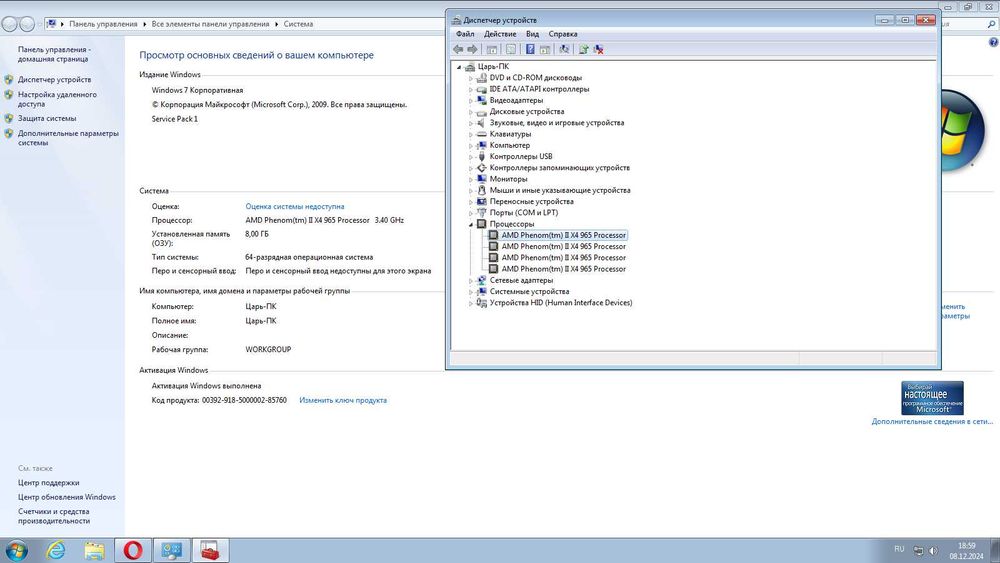Select the highlighted AMD Phenom II X4 965 entry
The width and height of the screenshot is (1000, 563).
pyautogui.click(x=564, y=235)
